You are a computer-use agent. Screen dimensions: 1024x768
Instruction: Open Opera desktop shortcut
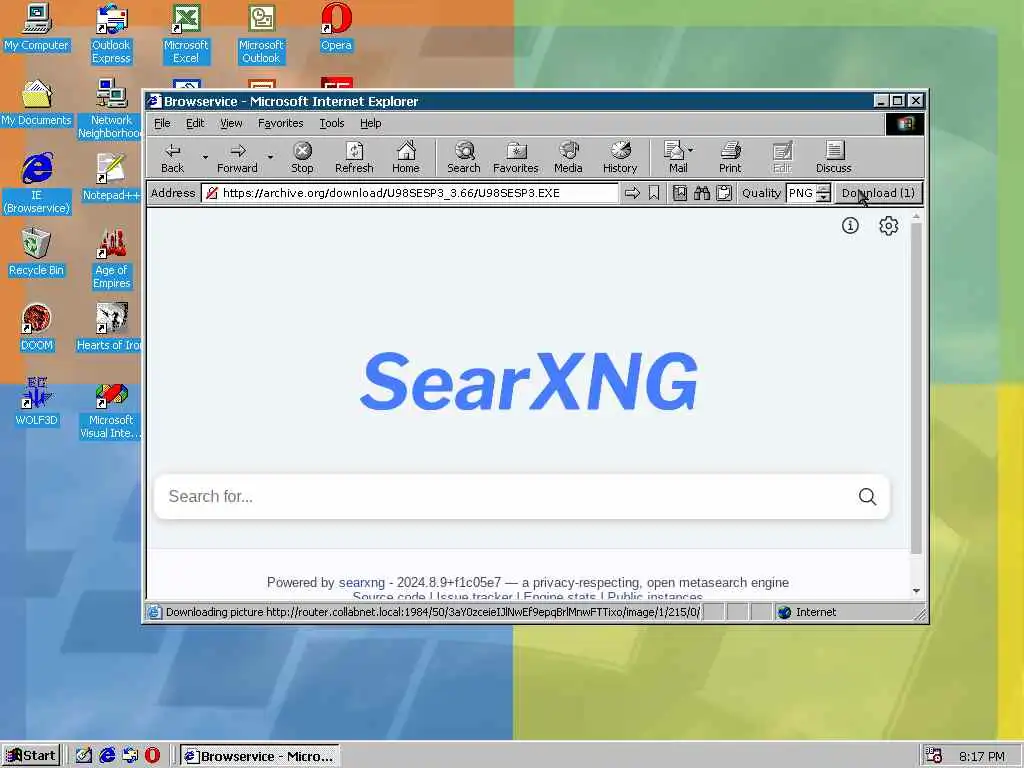click(x=336, y=27)
